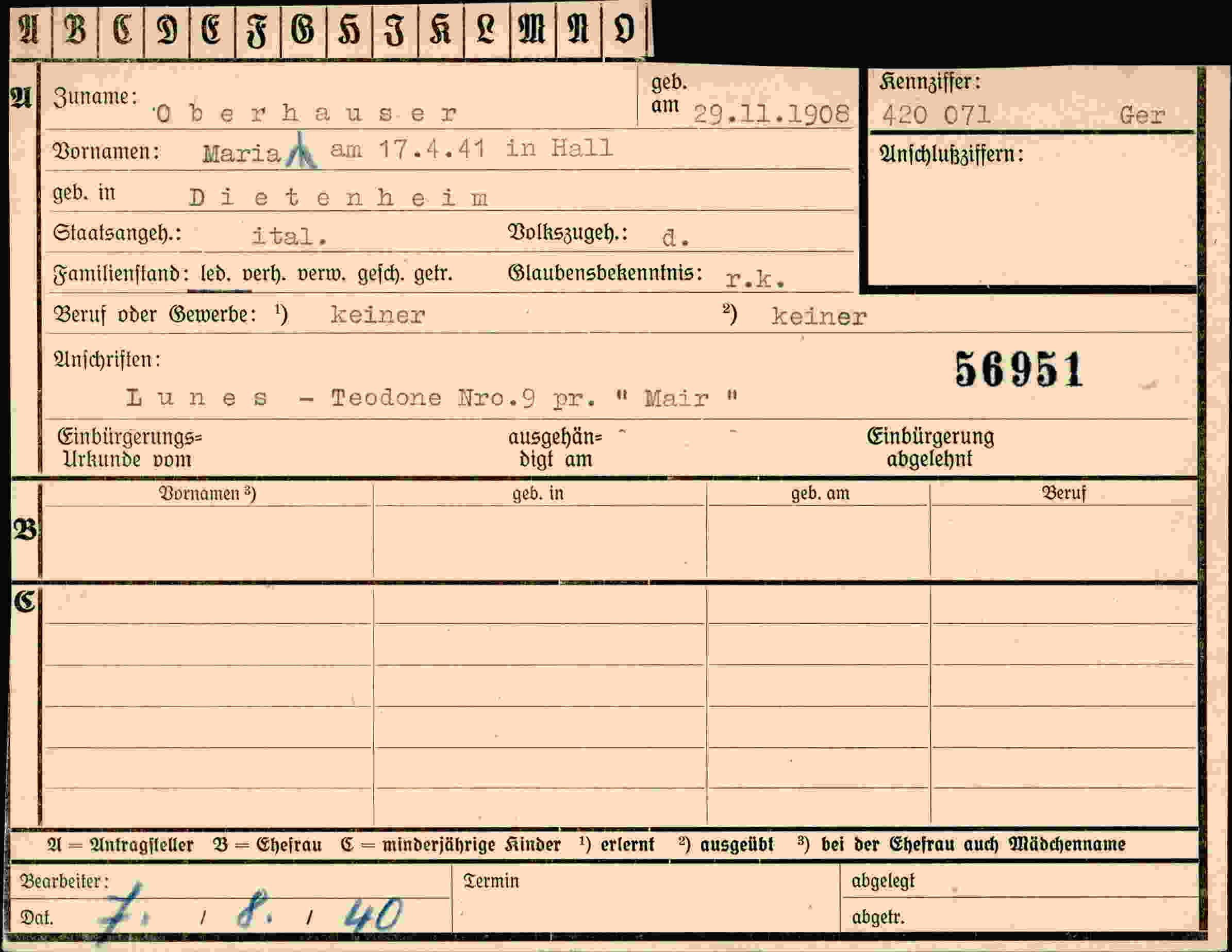Click the handwritten month '8.' in date
Image resolution: width=1232 pixels, height=952 pixels.
pyautogui.click(x=255, y=910)
